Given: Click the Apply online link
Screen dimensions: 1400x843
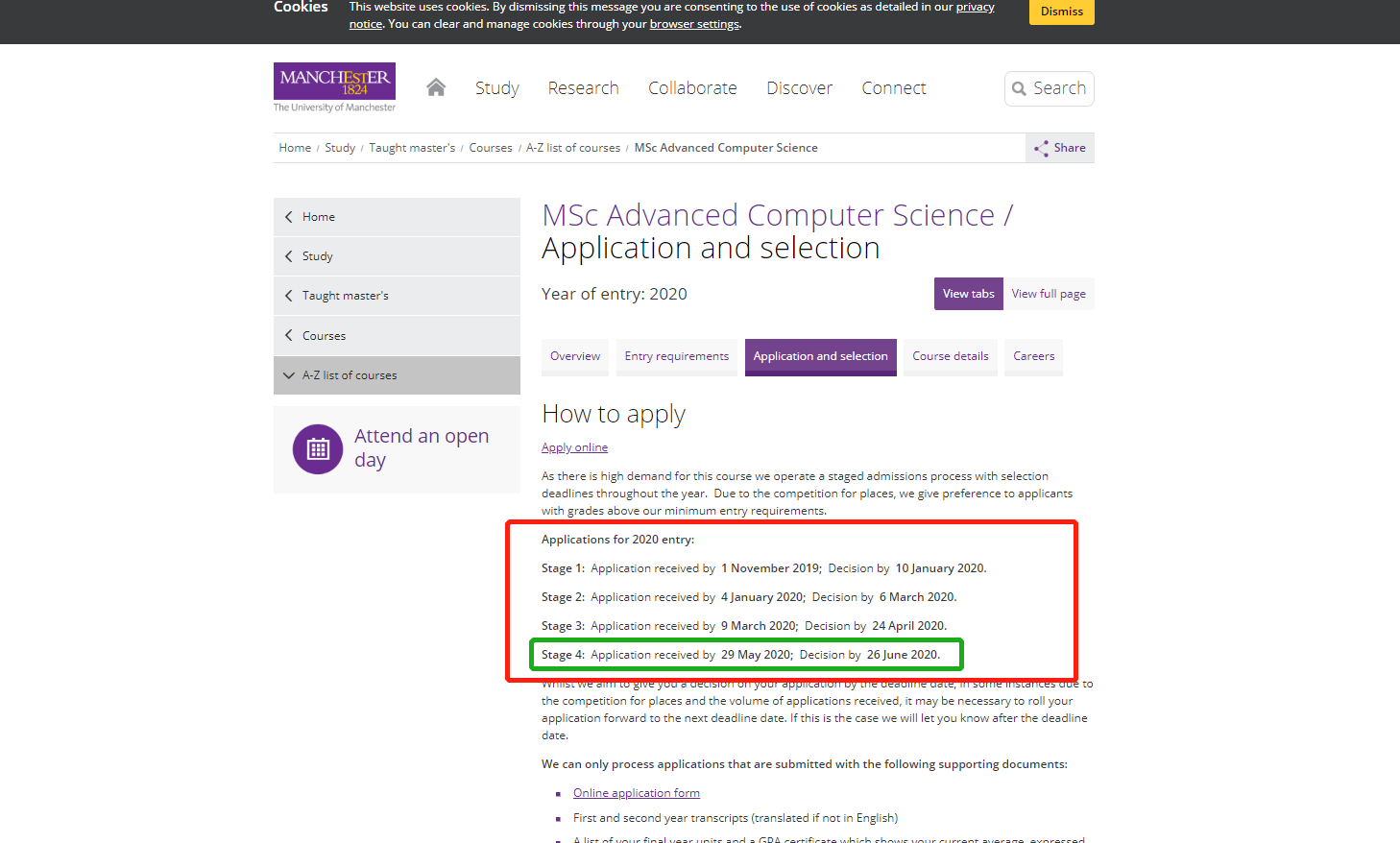Looking at the screenshot, I should 574,447.
